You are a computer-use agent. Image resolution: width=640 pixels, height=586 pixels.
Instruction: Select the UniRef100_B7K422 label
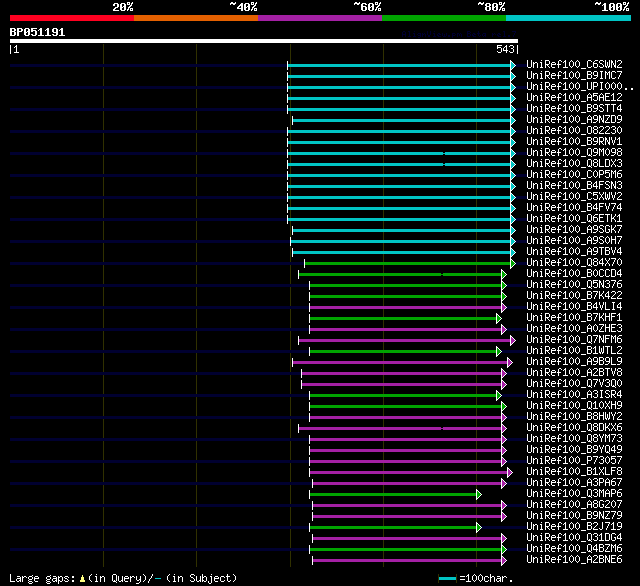[574, 296]
